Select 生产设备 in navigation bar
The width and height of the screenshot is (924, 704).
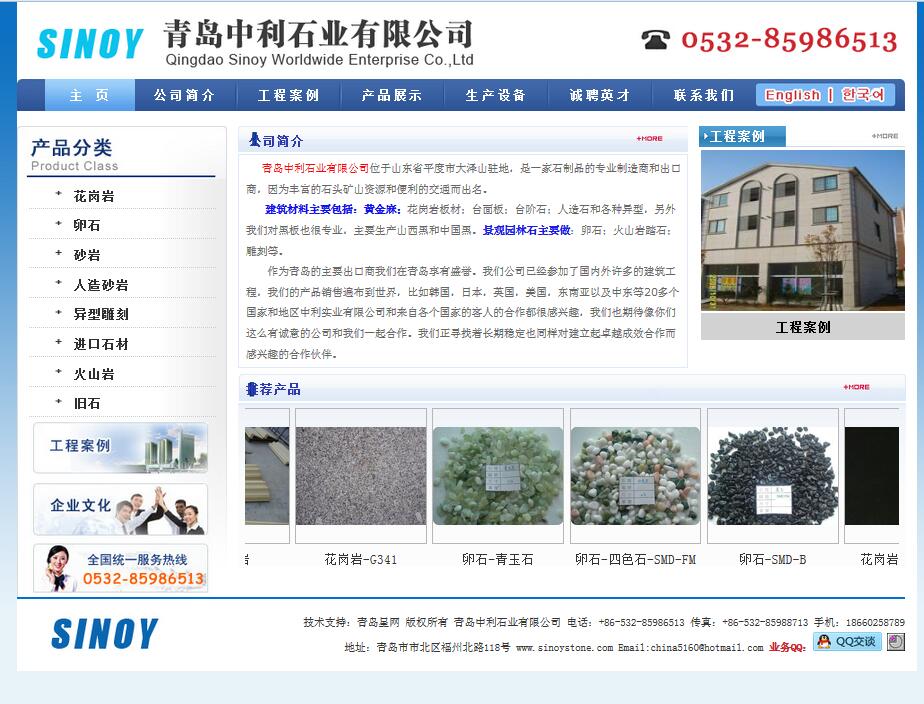pyautogui.click(x=496, y=95)
